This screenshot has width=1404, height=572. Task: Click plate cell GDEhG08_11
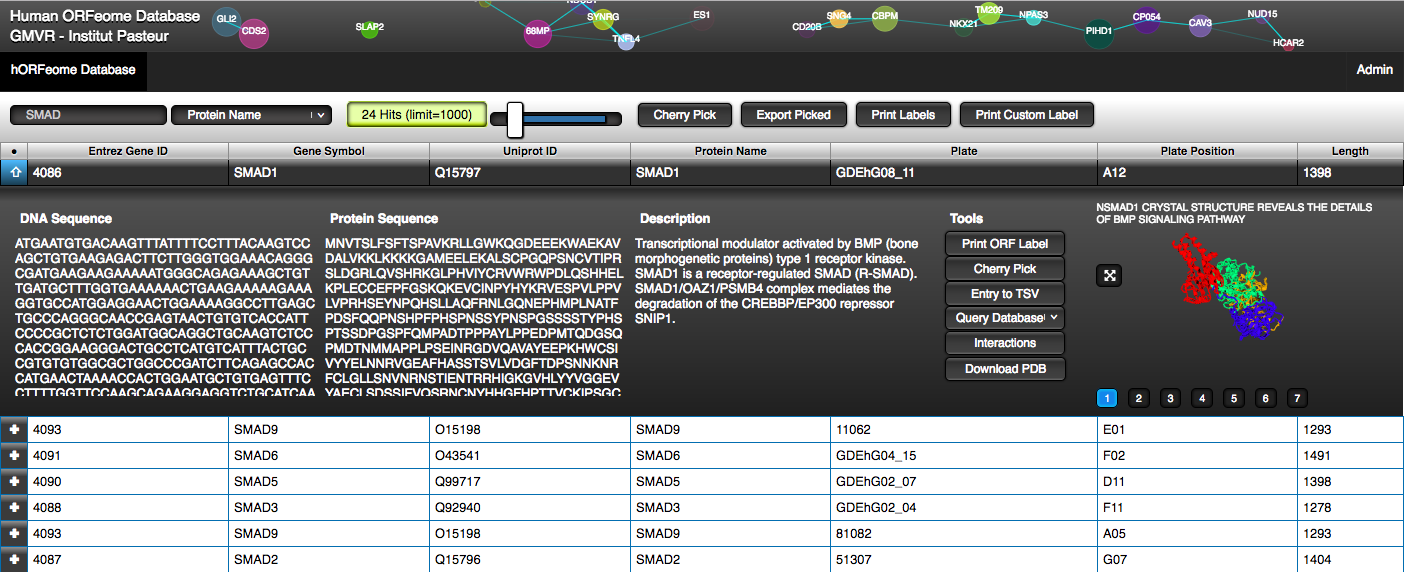tap(964, 172)
